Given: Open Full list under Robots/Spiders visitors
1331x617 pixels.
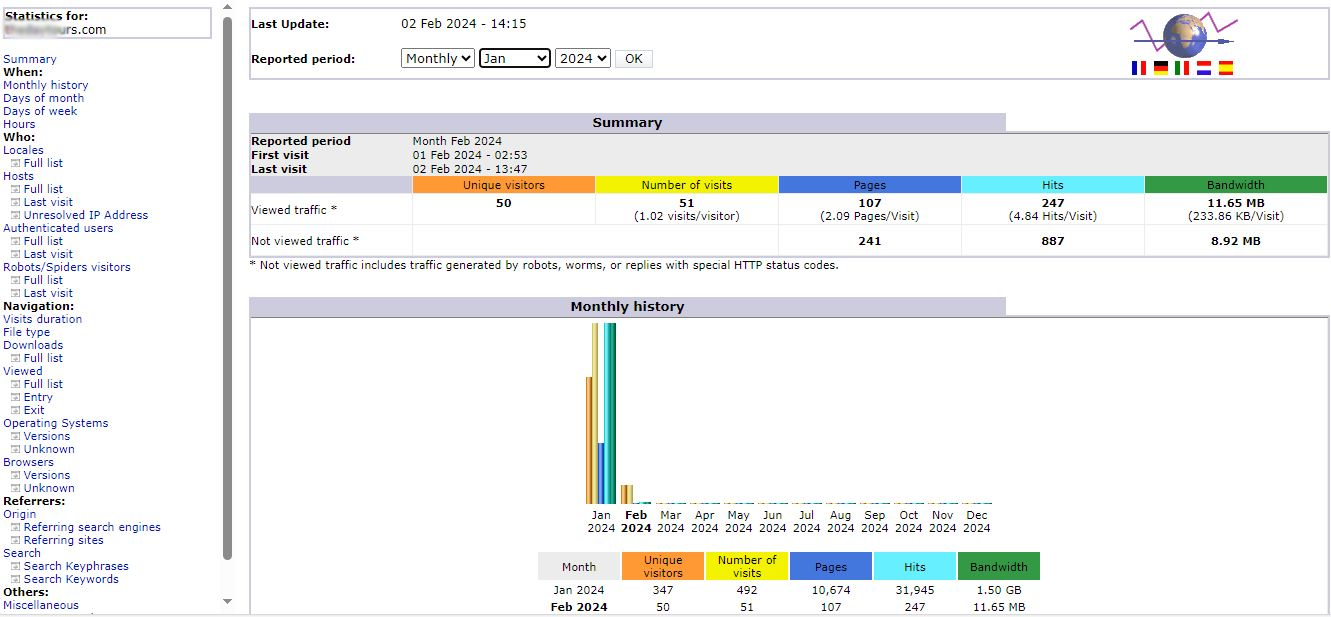Looking at the screenshot, I should 43,280.
